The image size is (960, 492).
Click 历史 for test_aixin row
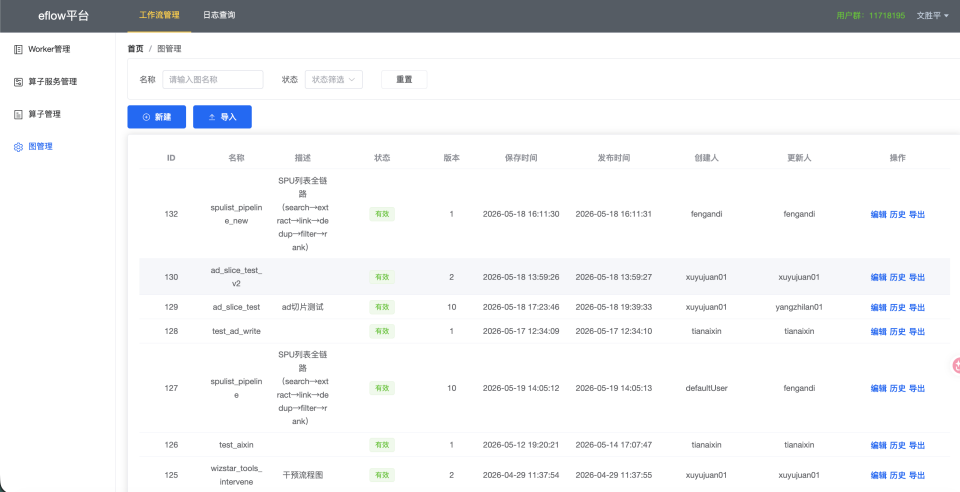[x=898, y=445]
